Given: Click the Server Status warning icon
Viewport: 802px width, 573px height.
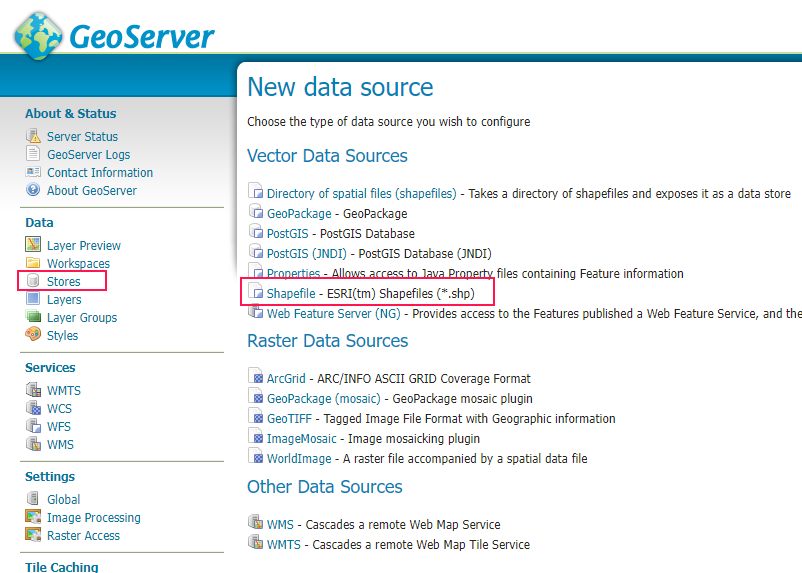Looking at the screenshot, I should (x=33, y=136).
